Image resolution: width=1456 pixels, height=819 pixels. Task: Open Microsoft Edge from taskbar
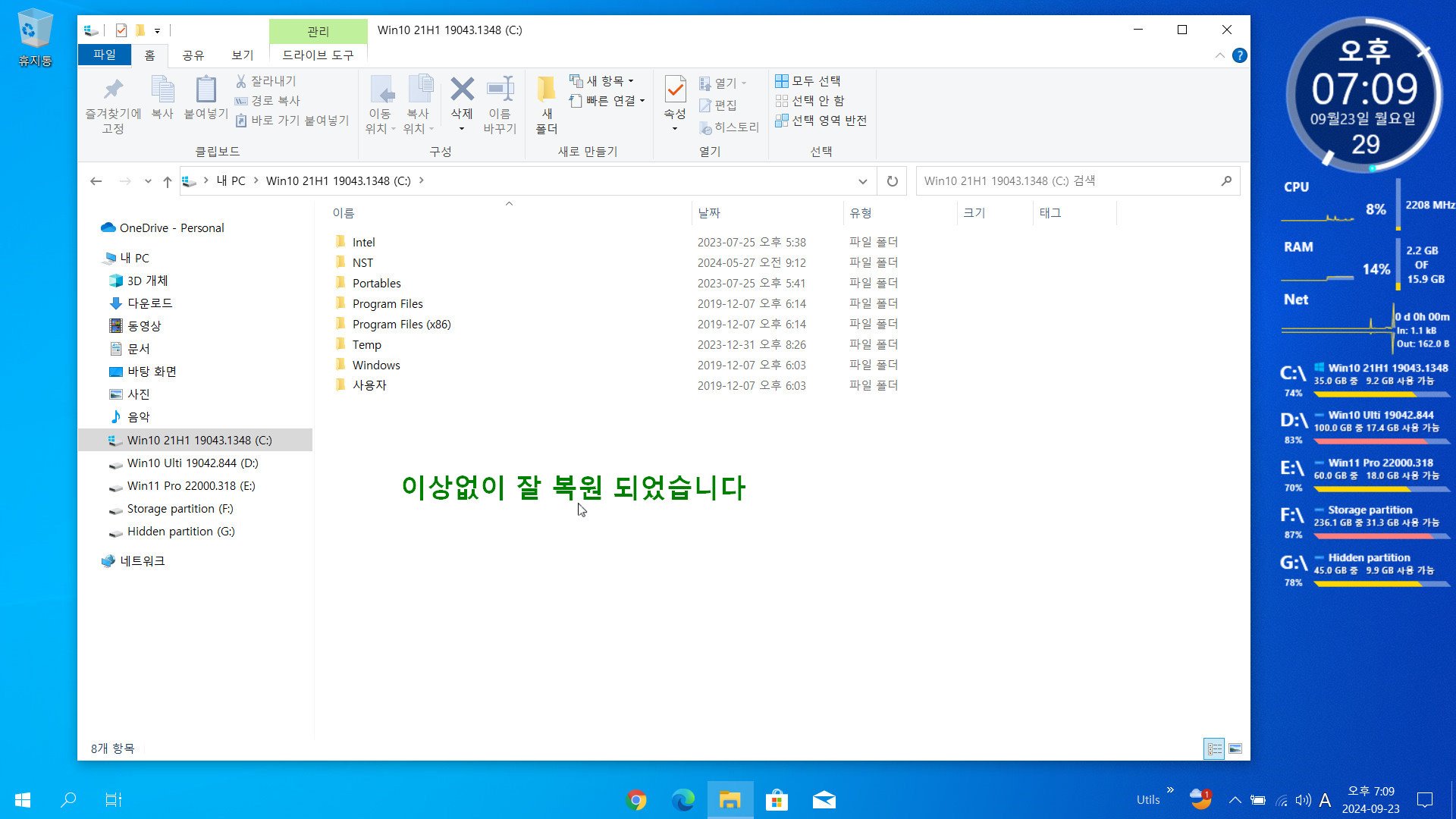[683, 800]
